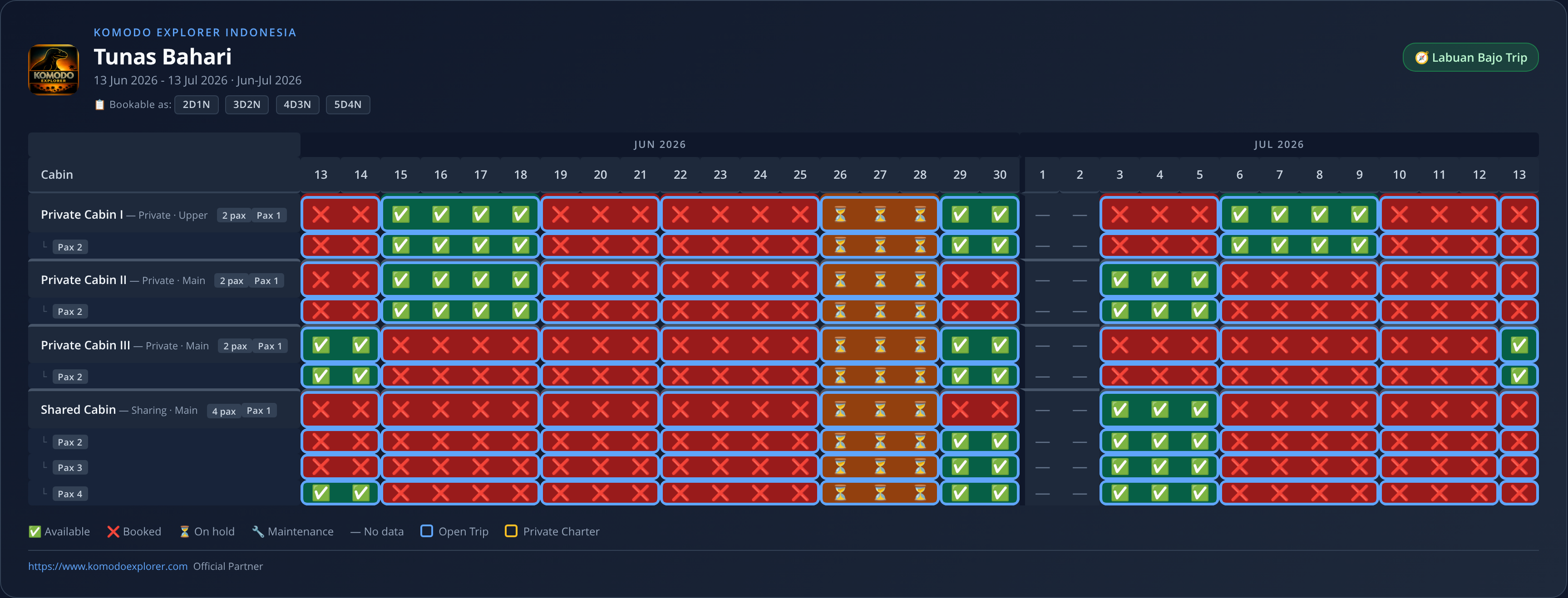Select Private Cabin I Pax 1 on June 15
Image resolution: width=1568 pixels, height=598 pixels.
400,214
